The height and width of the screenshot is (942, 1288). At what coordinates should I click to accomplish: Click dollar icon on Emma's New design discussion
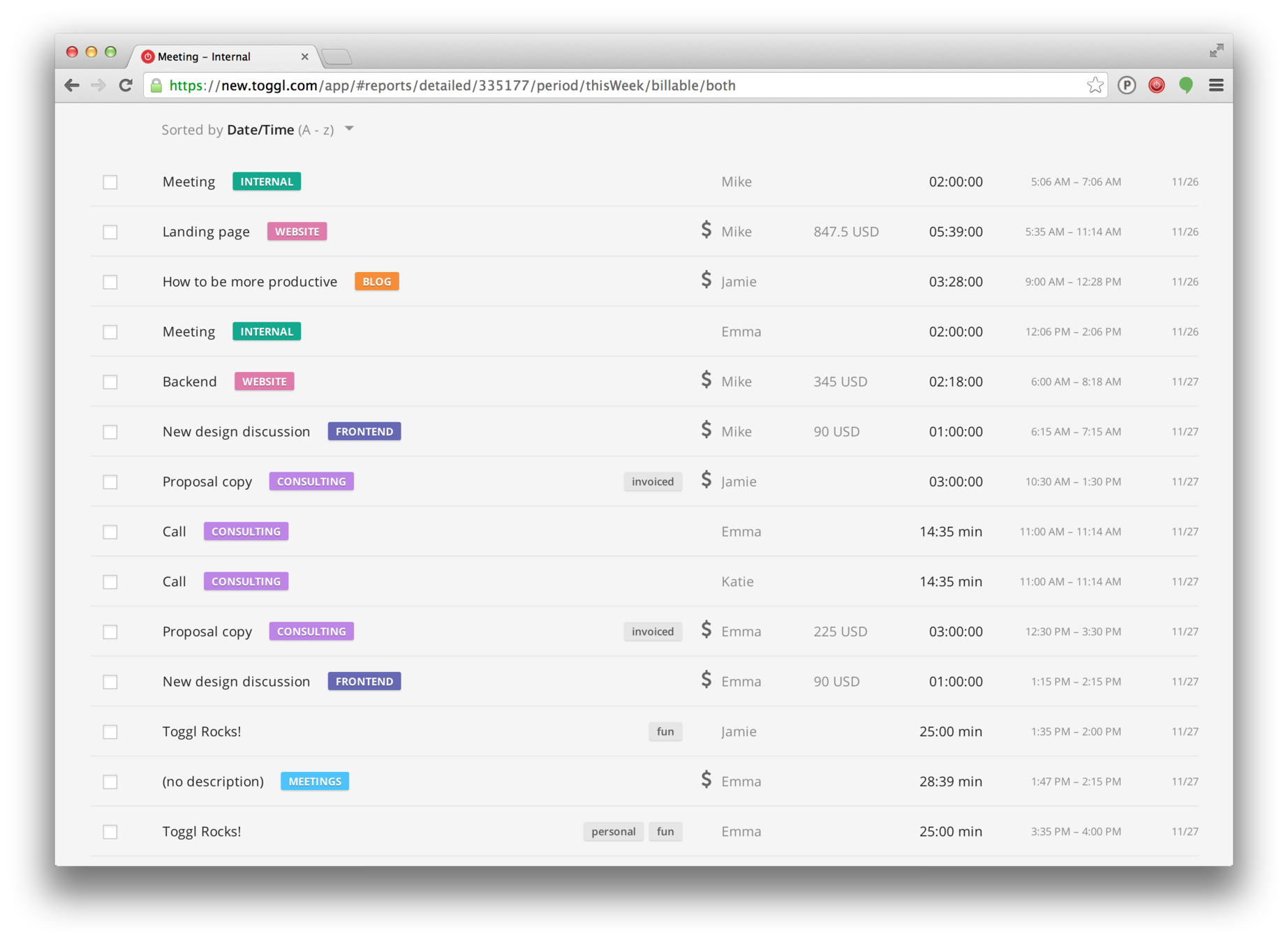pos(706,680)
